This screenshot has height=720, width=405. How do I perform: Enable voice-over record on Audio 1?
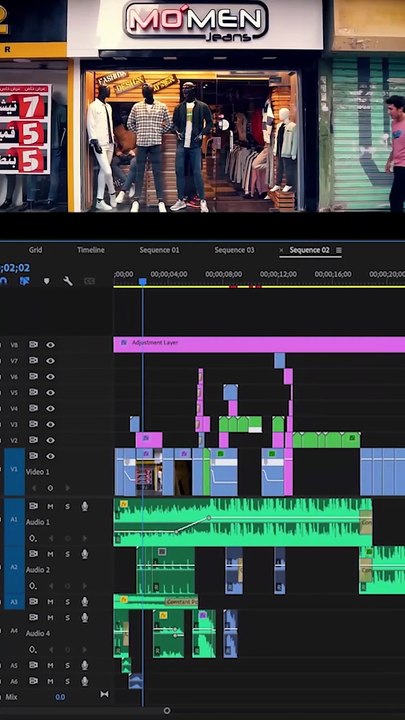coord(84,506)
